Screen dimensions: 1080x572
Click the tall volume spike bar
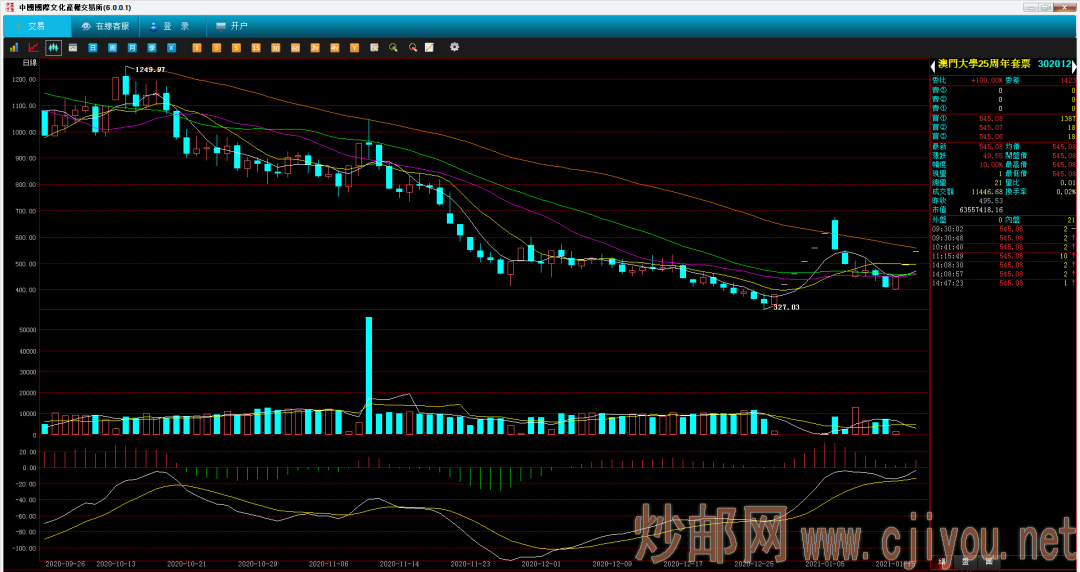pos(369,376)
